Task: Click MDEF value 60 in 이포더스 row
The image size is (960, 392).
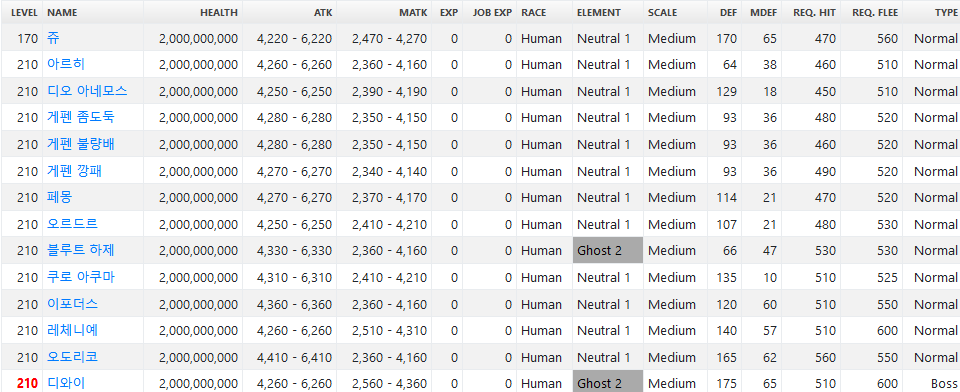Action: pos(770,304)
